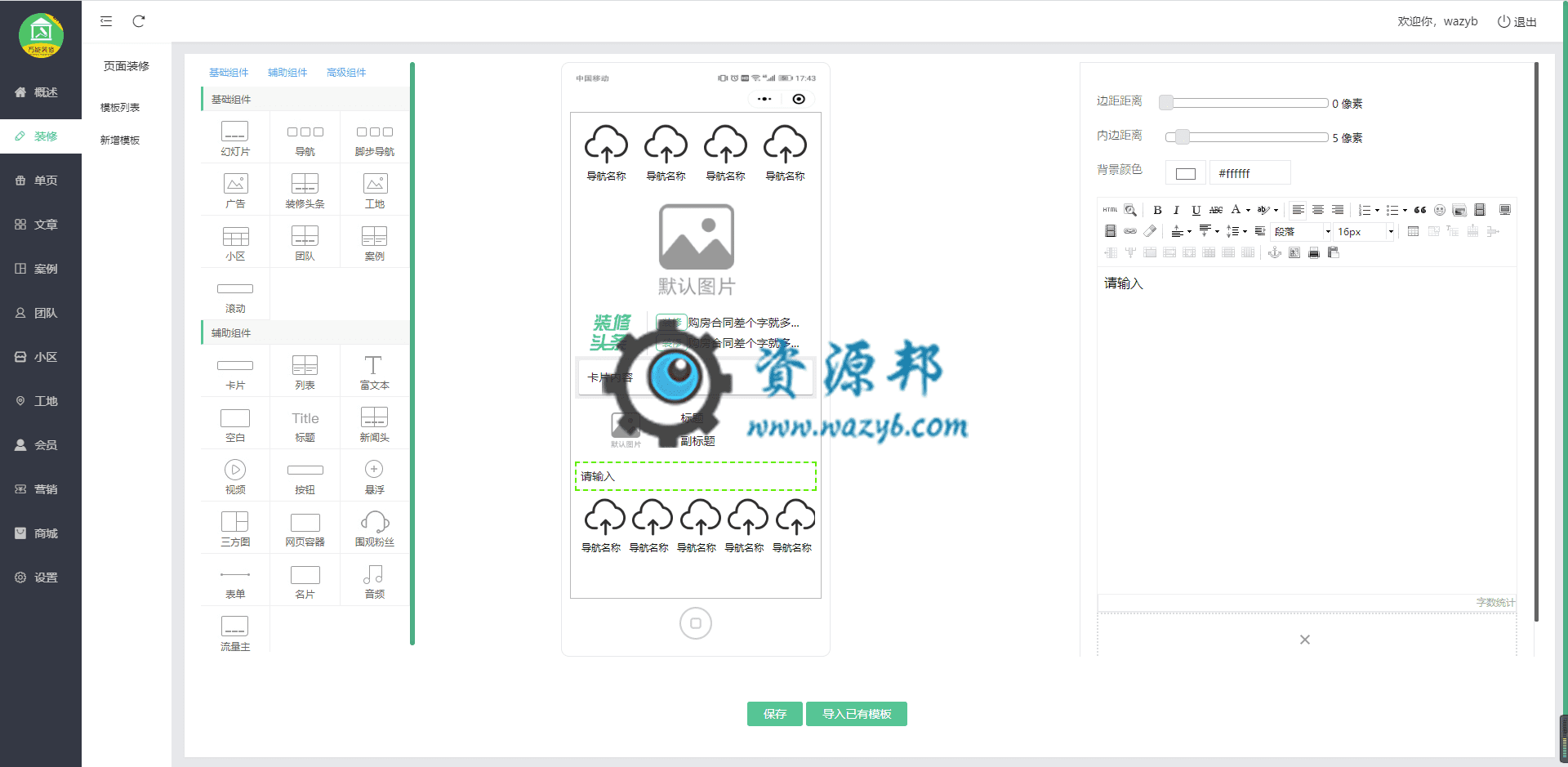This screenshot has width=1568, height=767.
Task: Add the 音频 audio component
Action: 374,581
